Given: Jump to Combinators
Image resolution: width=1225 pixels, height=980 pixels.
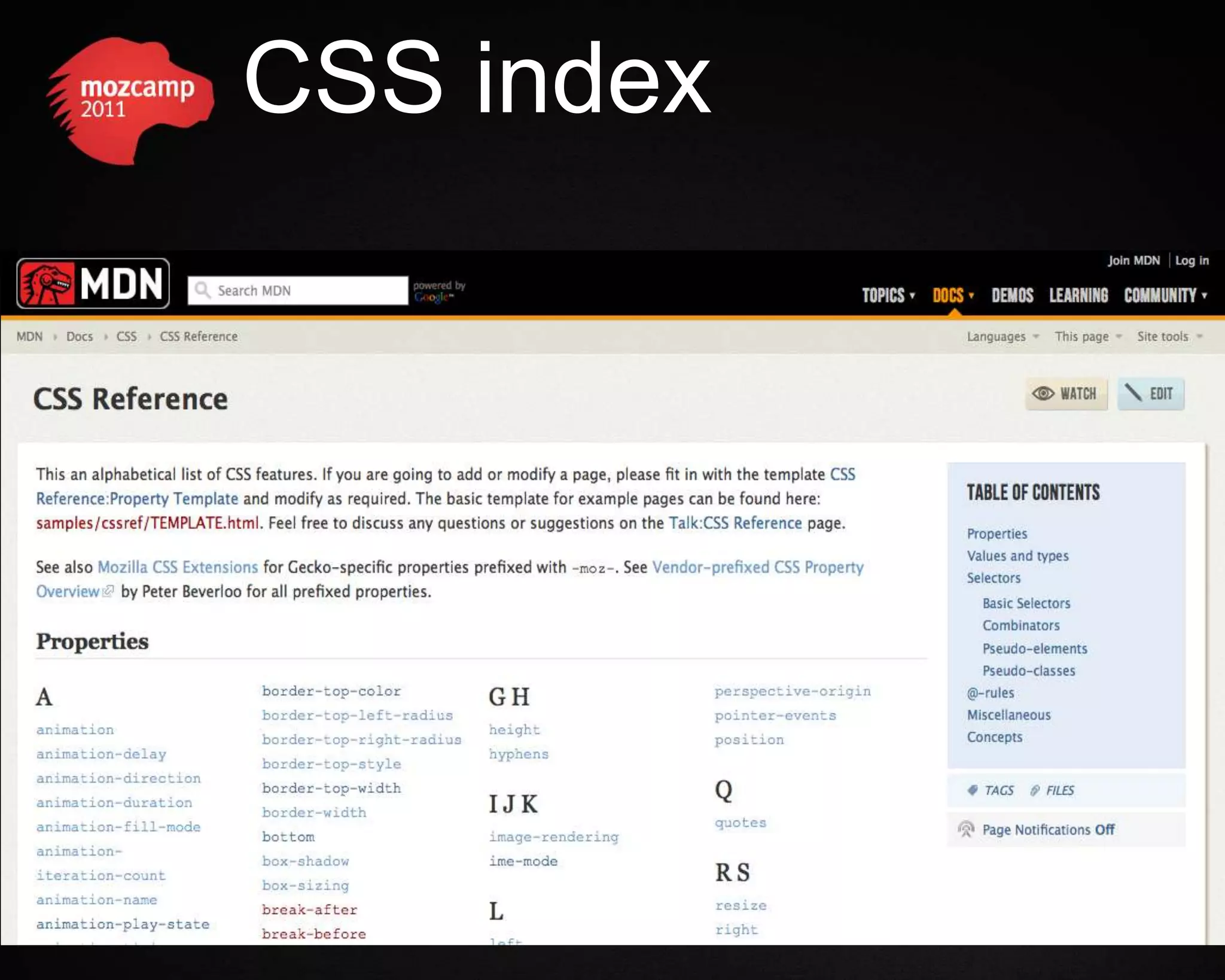Looking at the screenshot, I should tap(1021, 625).
